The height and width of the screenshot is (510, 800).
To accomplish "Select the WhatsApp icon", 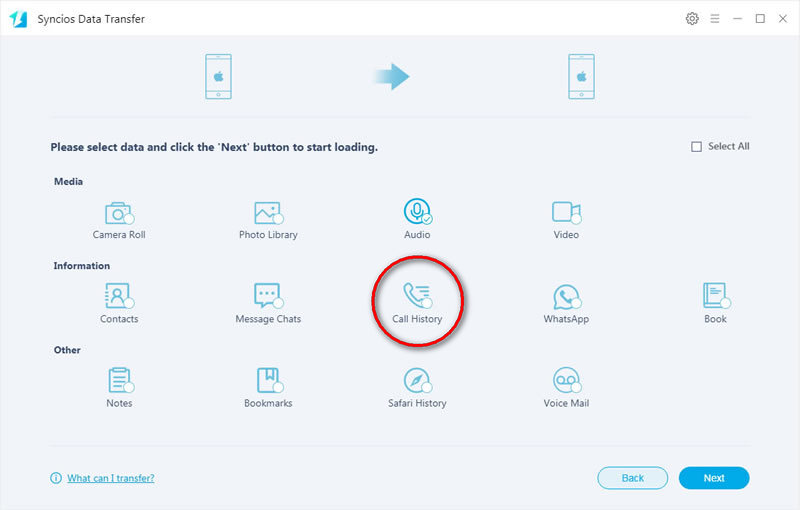I will [x=566, y=297].
